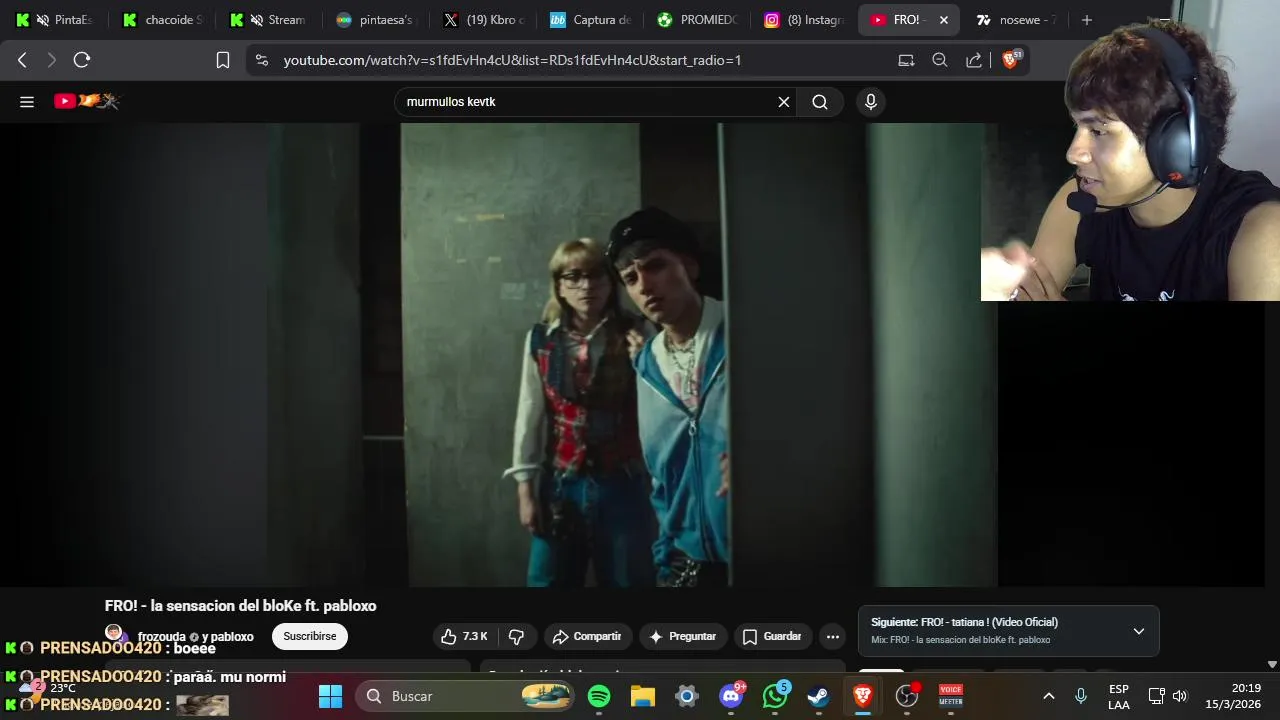Click the cast/media device icon in address bar
This screenshot has height=720, width=1280.
coord(906,60)
